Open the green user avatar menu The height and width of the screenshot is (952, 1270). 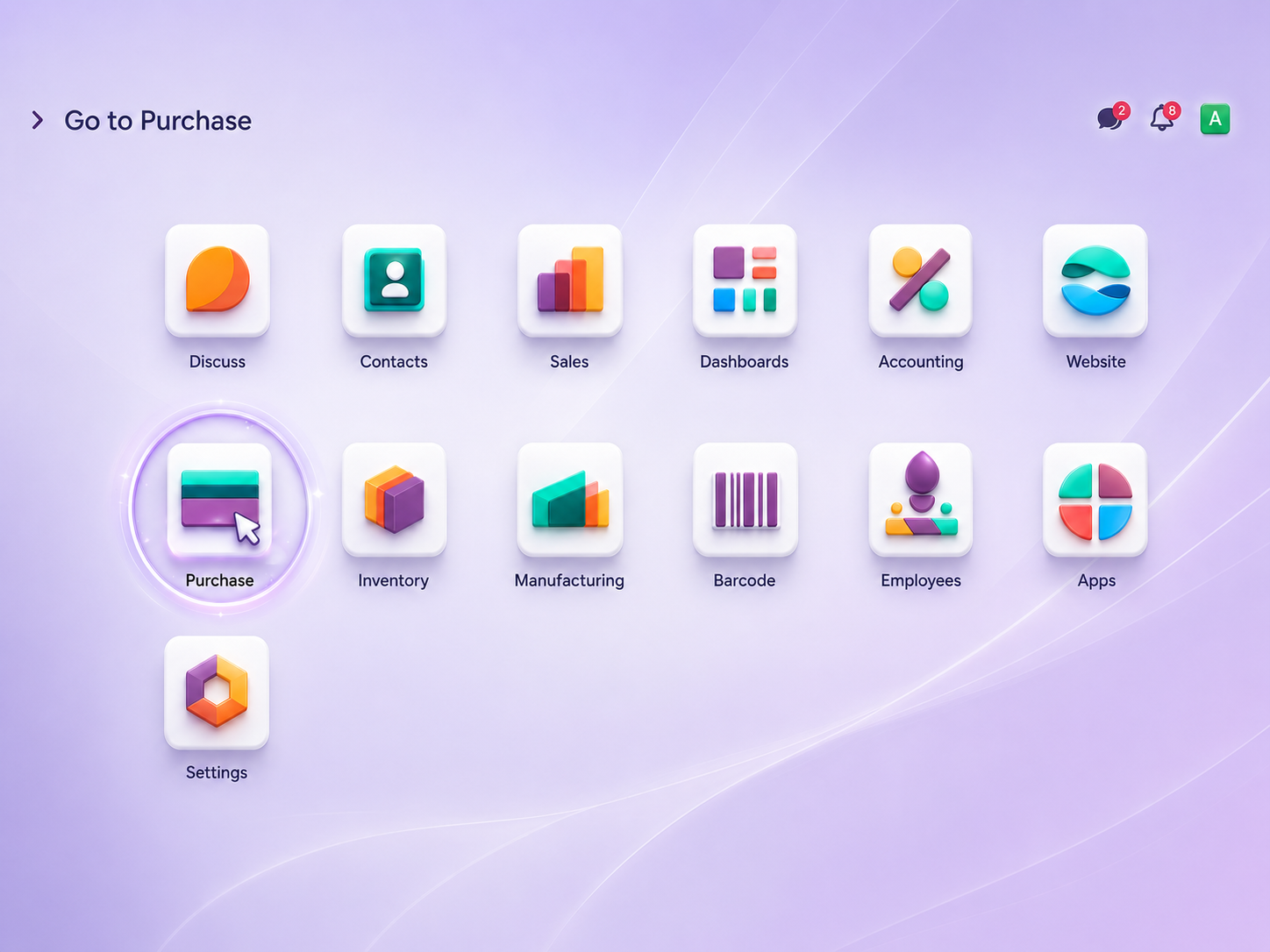click(x=1215, y=118)
